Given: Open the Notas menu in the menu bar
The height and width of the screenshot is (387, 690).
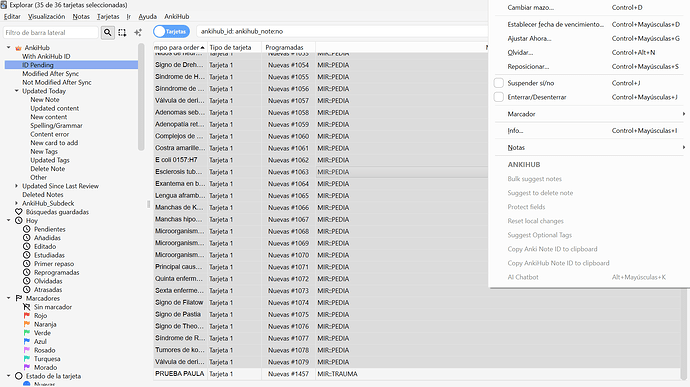Looking at the screenshot, I should [81, 16].
